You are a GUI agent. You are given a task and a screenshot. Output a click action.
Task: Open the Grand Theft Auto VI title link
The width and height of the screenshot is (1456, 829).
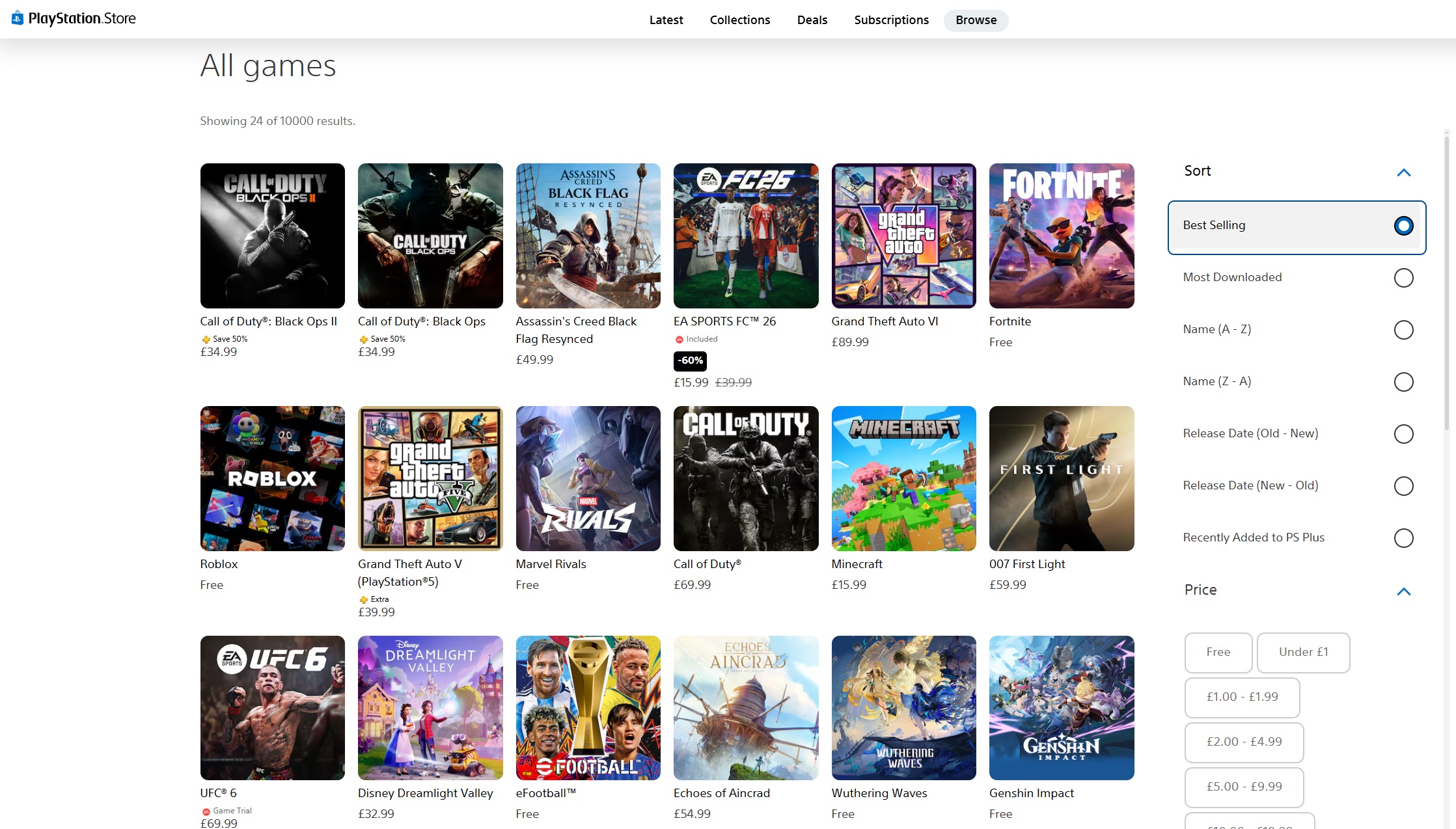pyautogui.click(x=885, y=321)
